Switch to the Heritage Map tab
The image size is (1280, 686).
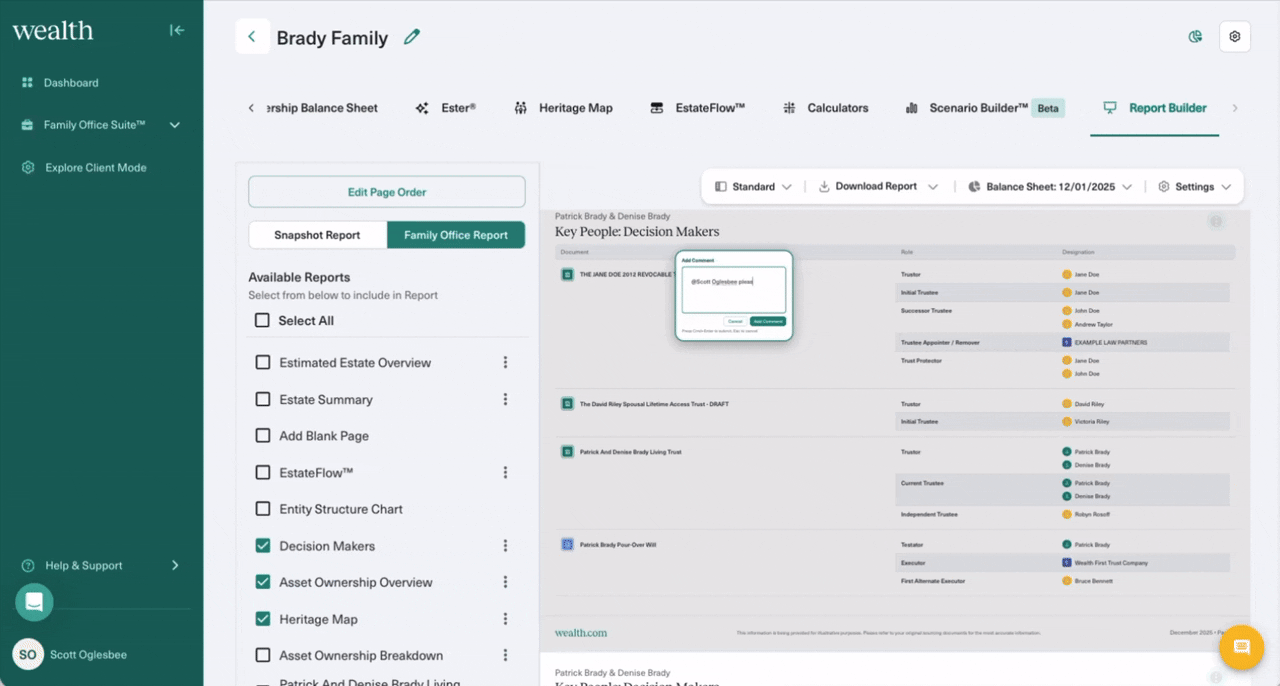564,108
